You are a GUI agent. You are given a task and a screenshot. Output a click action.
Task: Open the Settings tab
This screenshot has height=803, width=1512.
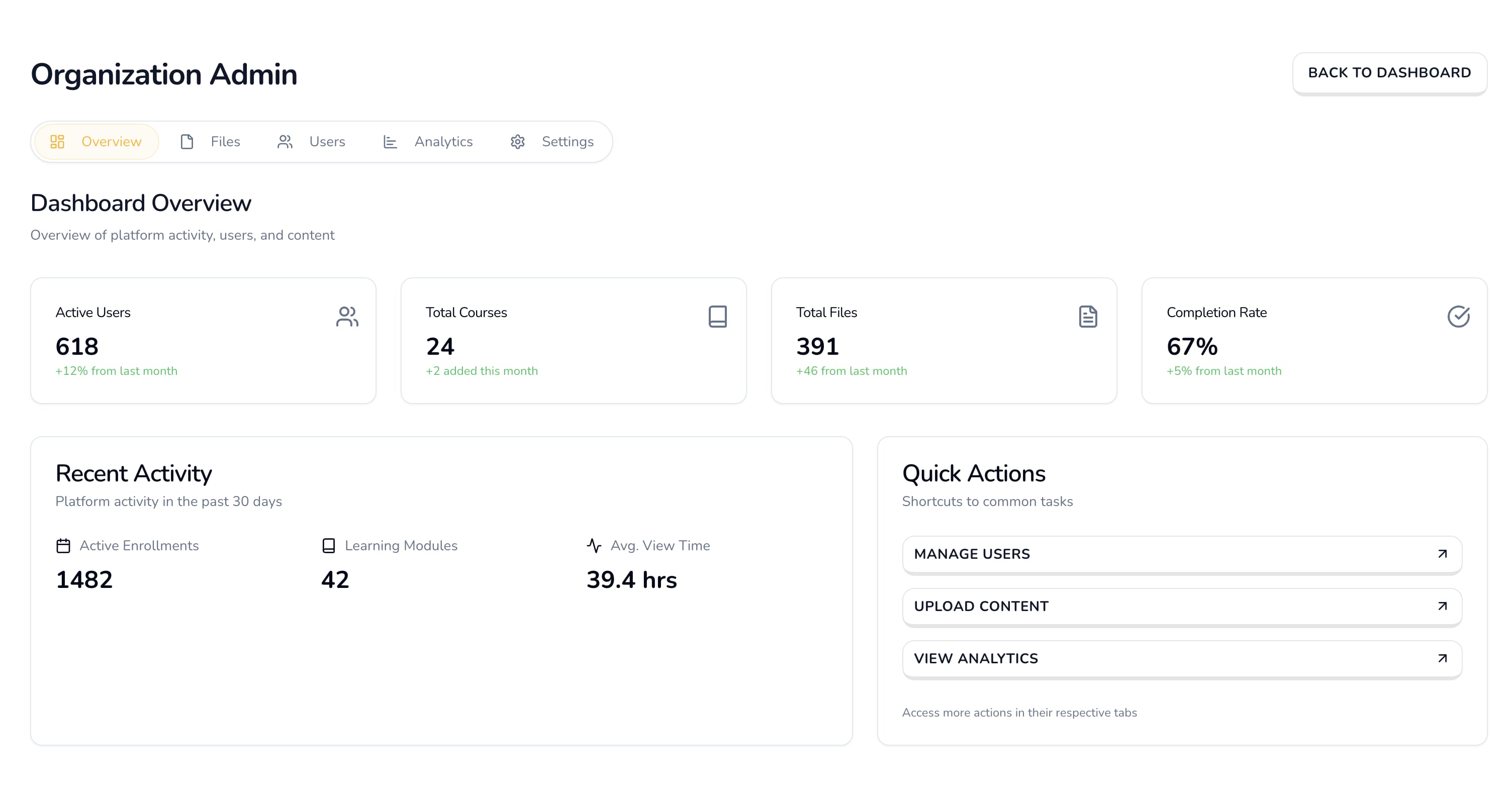pyautogui.click(x=552, y=142)
